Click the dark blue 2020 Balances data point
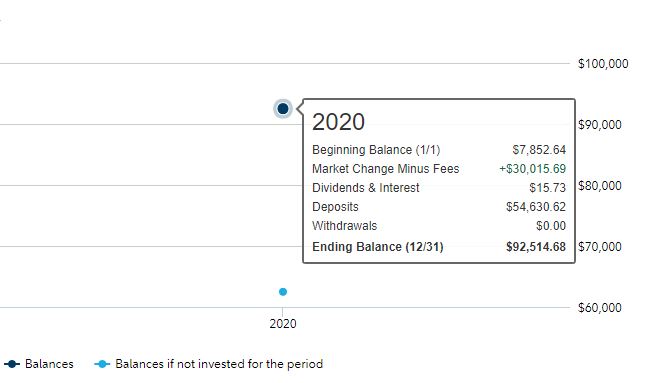Image resolution: width=654 pixels, height=383 pixels. [283, 109]
